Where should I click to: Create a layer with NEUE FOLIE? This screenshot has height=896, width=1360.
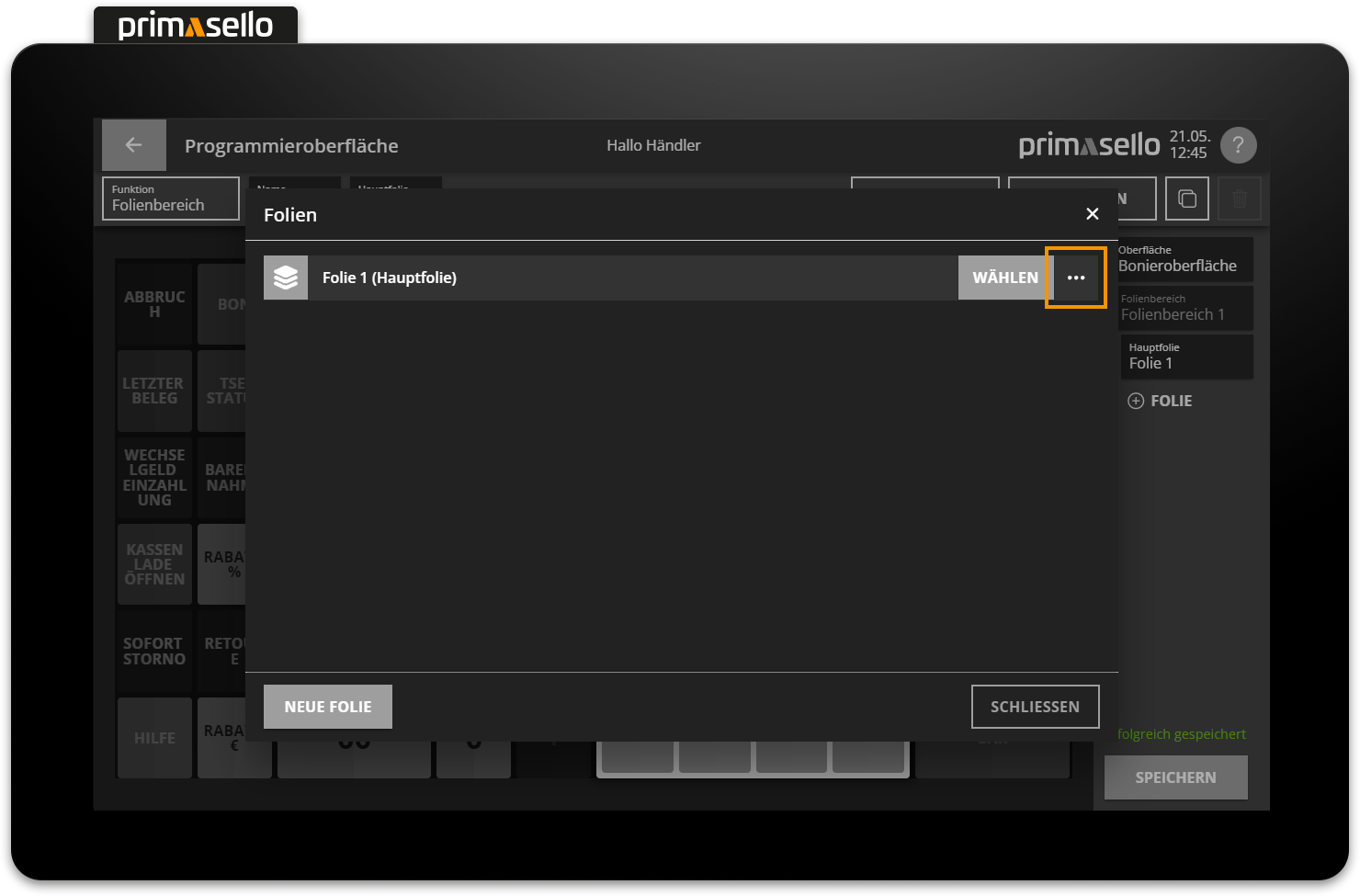tap(327, 706)
